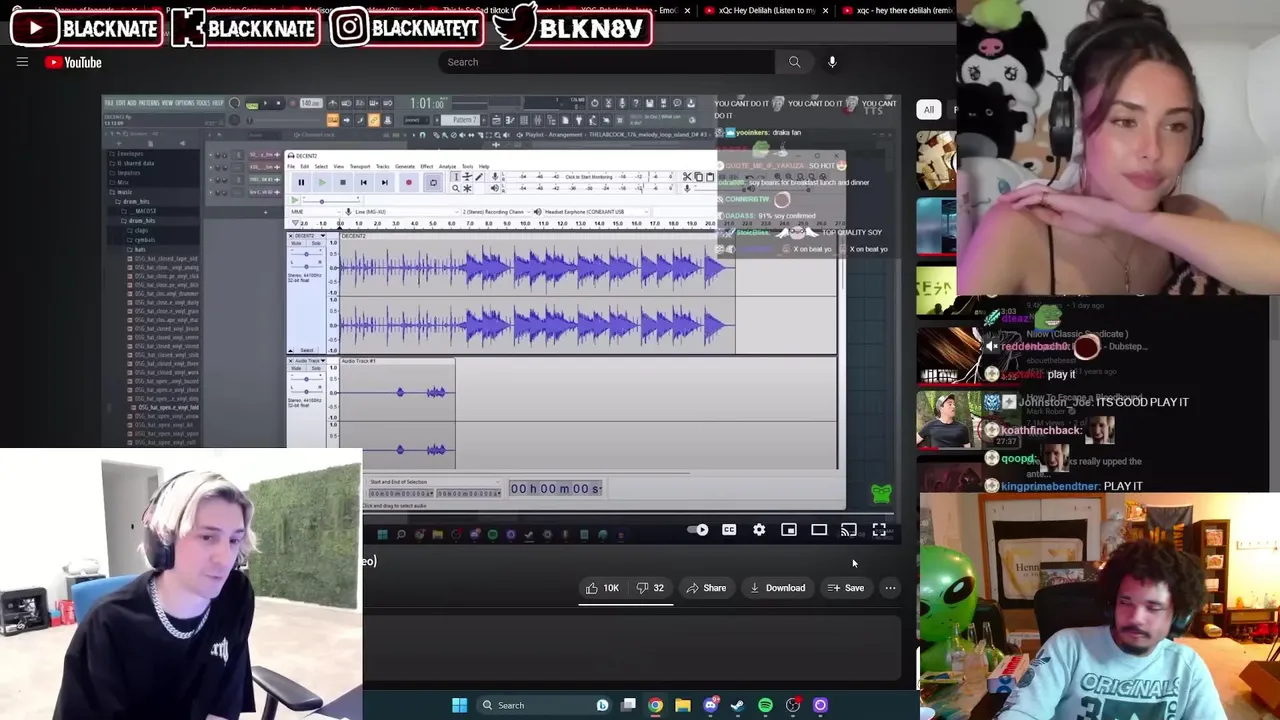Open File Explorer from the taskbar

683,705
